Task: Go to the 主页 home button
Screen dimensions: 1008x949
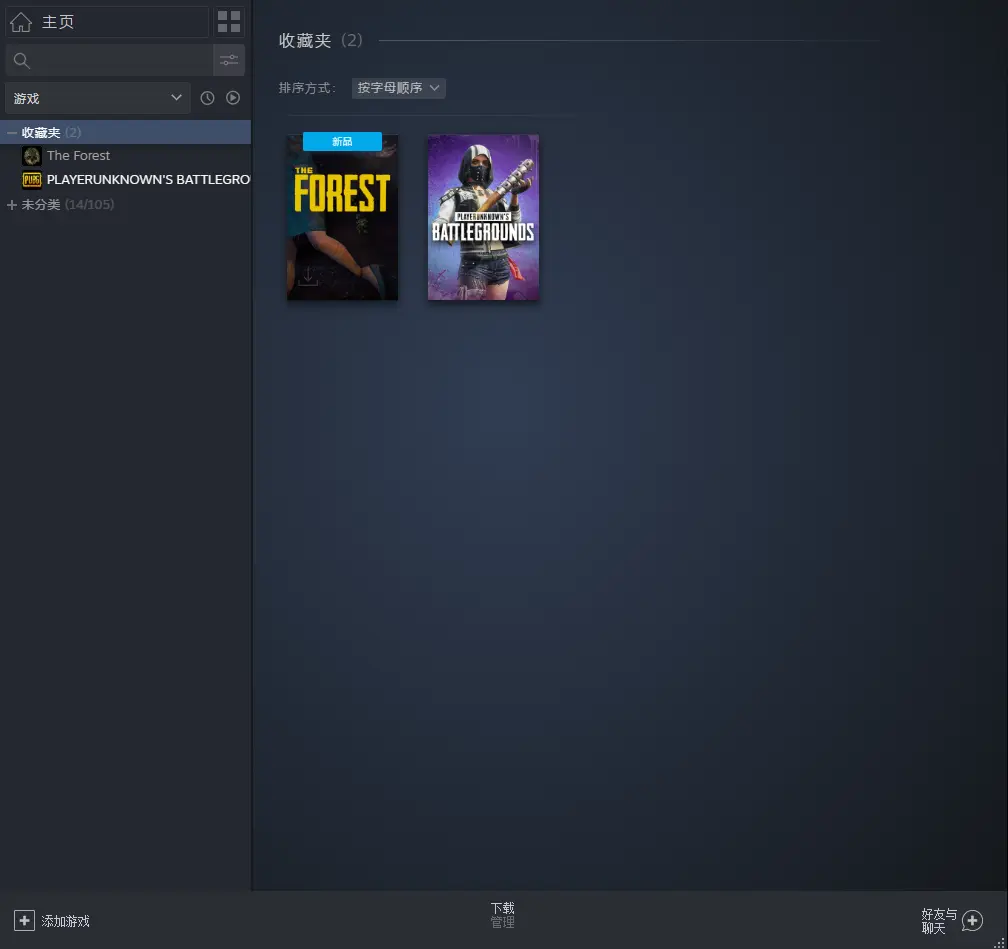Action: click(x=107, y=22)
